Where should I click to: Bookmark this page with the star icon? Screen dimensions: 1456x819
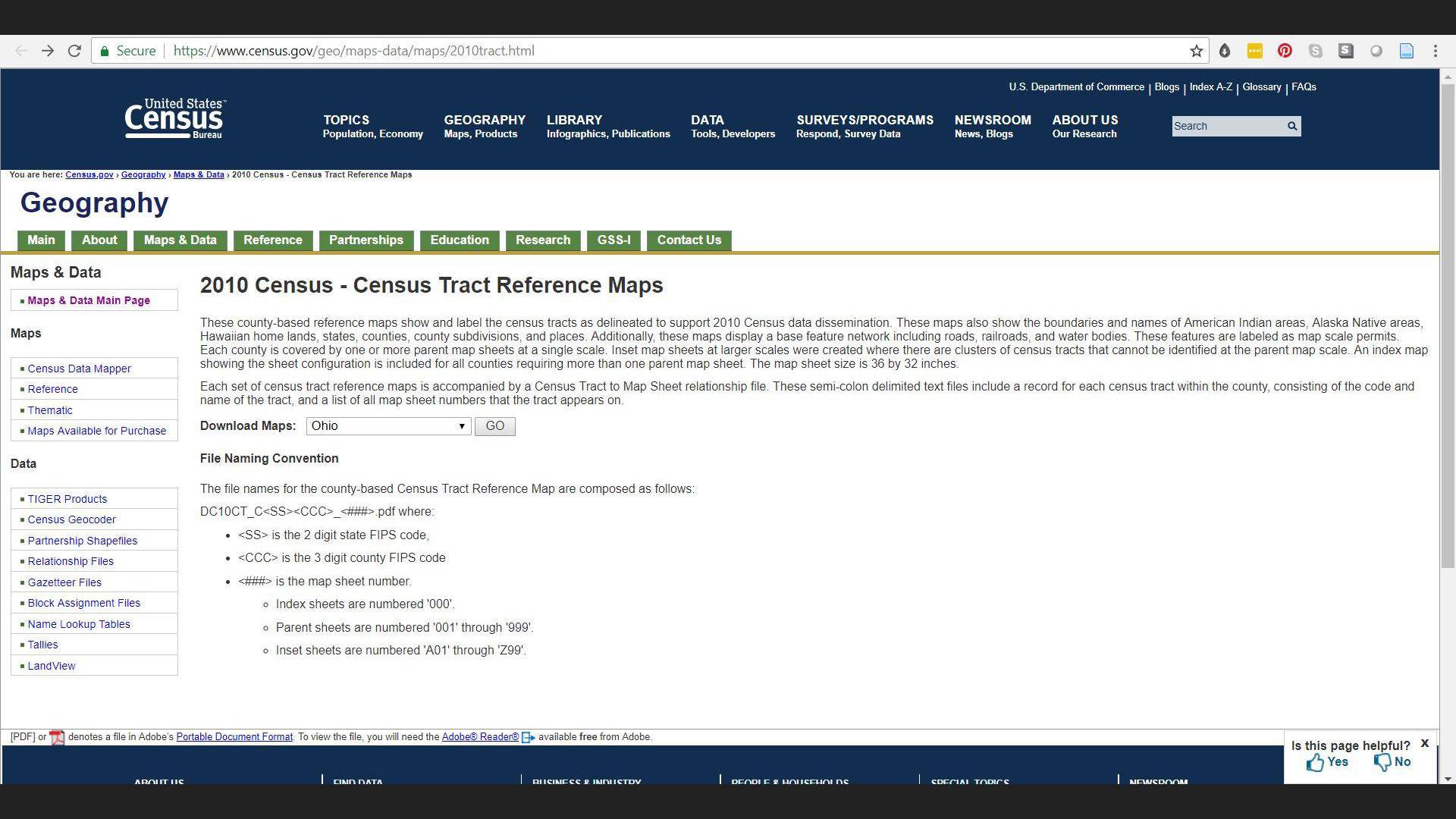[x=1196, y=51]
